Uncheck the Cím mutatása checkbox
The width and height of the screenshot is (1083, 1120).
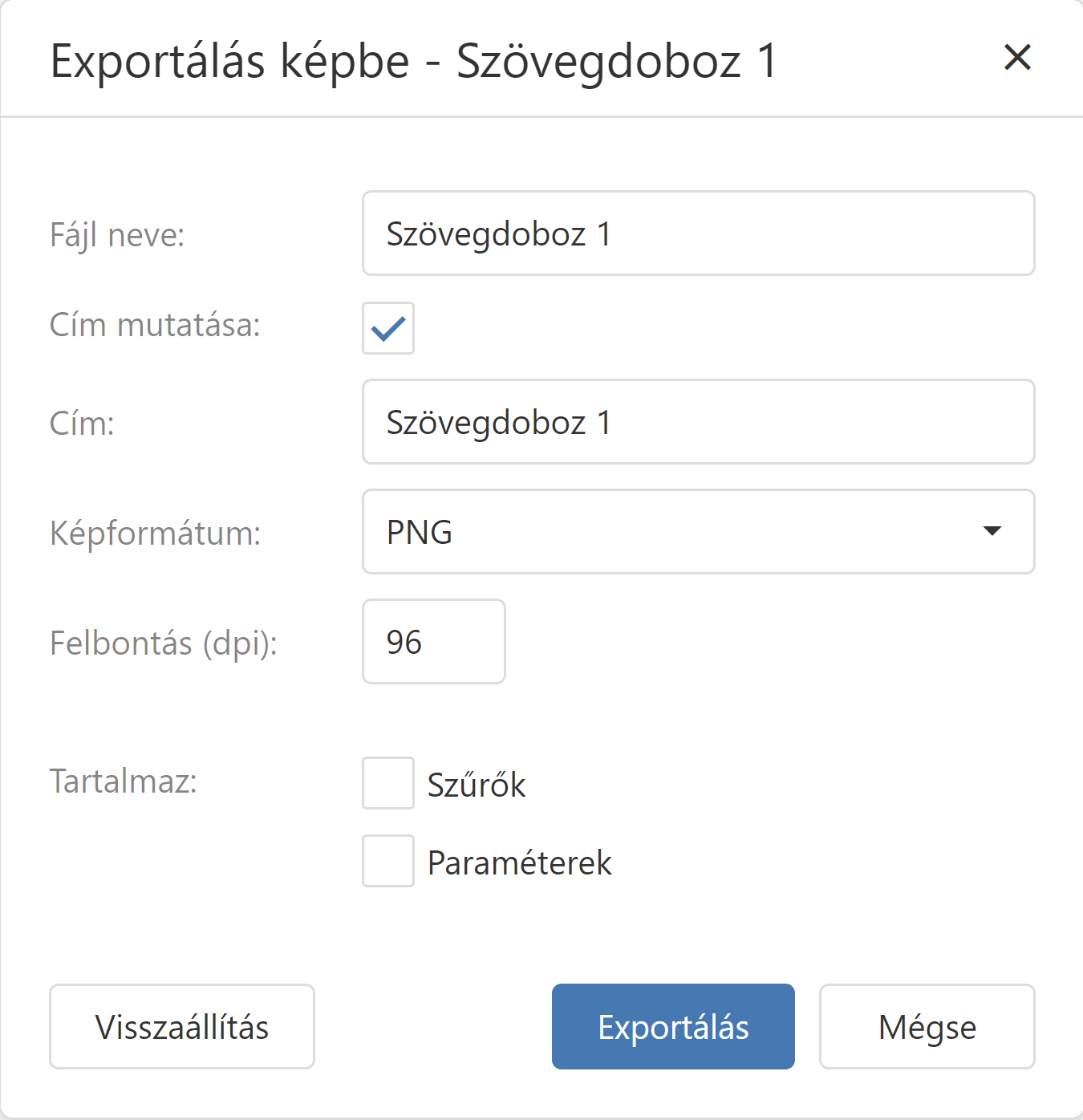pyautogui.click(x=388, y=328)
